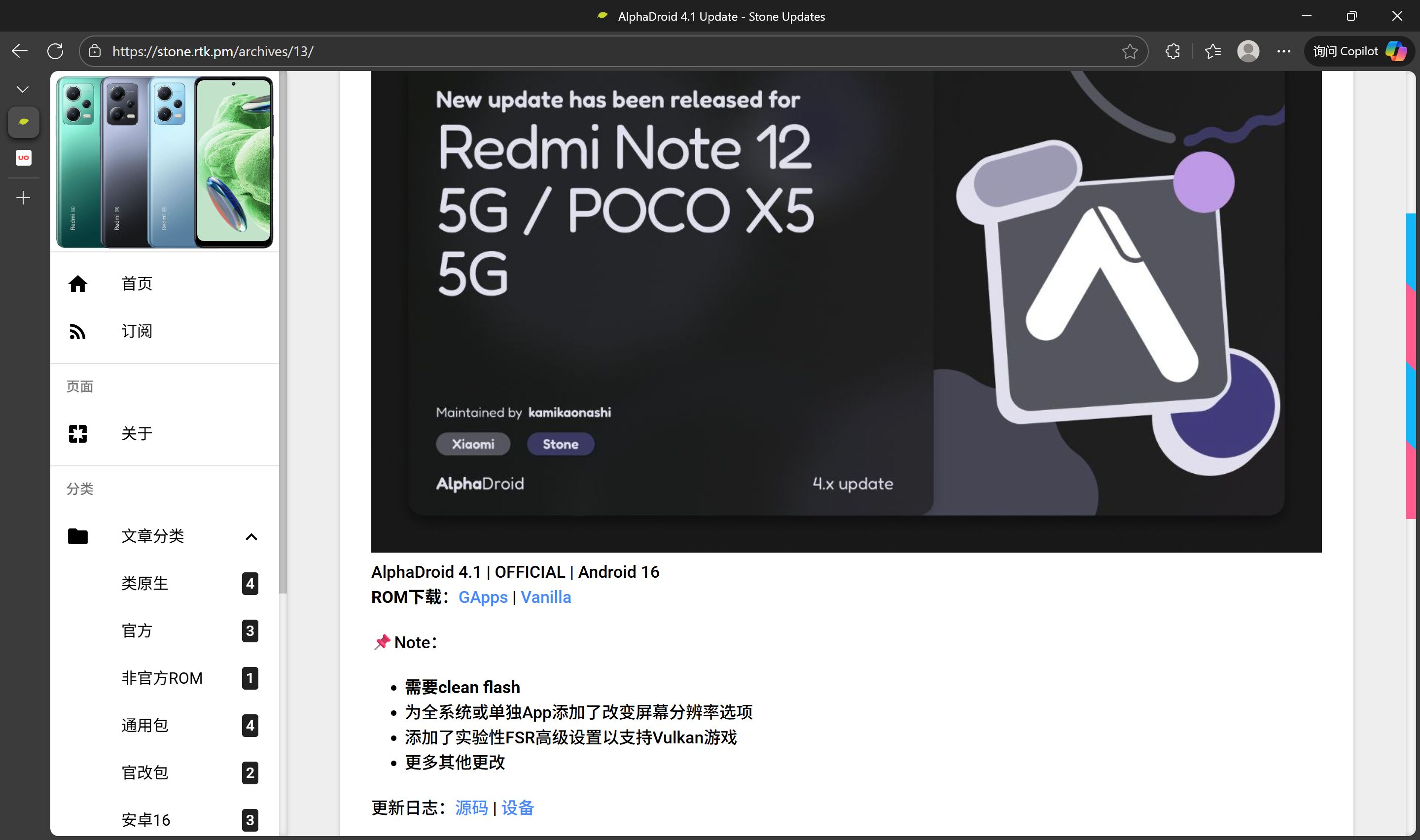This screenshot has width=1420, height=840.
Task: Open the browser extensions icon
Action: click(x=1172, y=51)
